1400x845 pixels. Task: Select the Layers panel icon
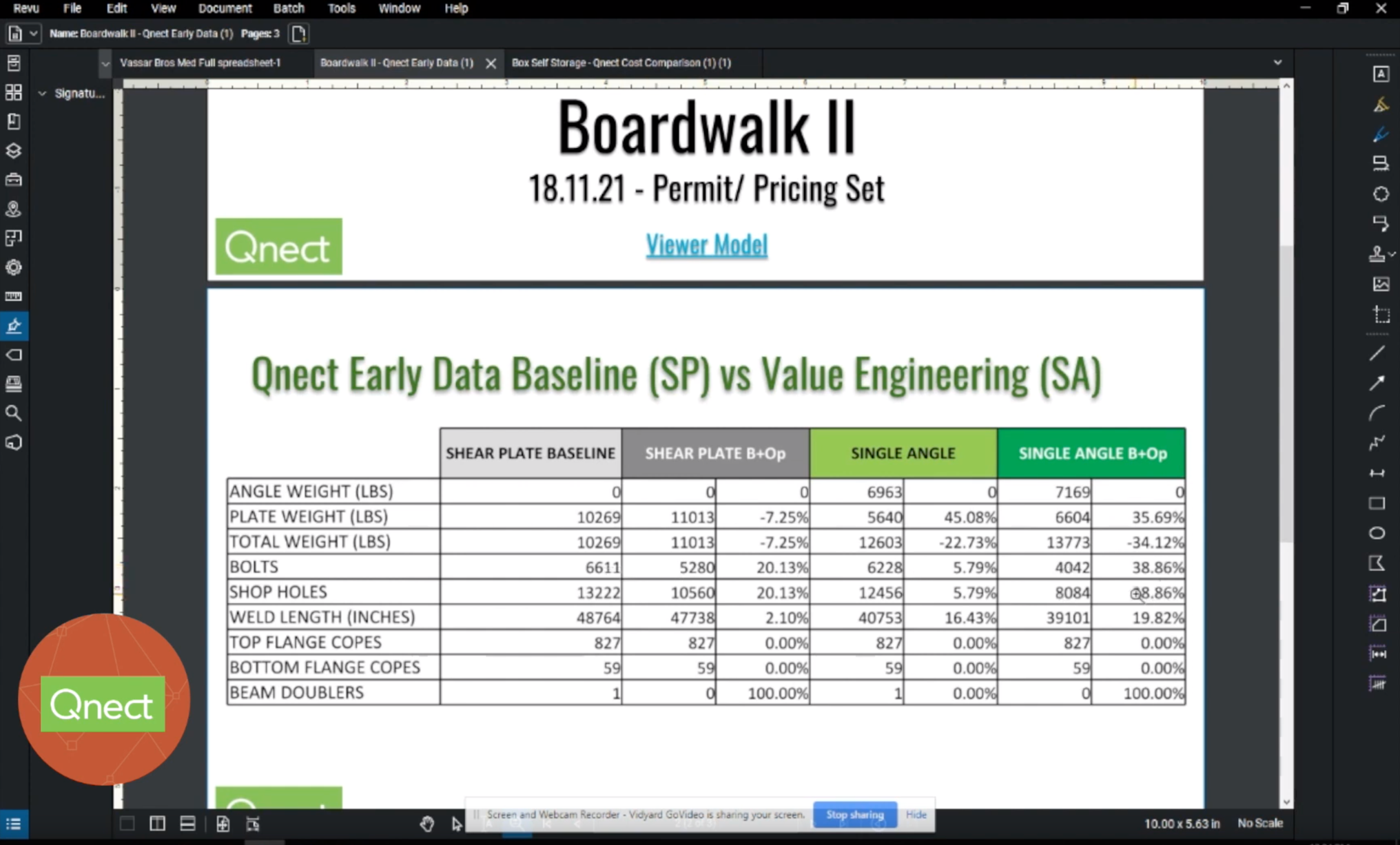[14, 151]
